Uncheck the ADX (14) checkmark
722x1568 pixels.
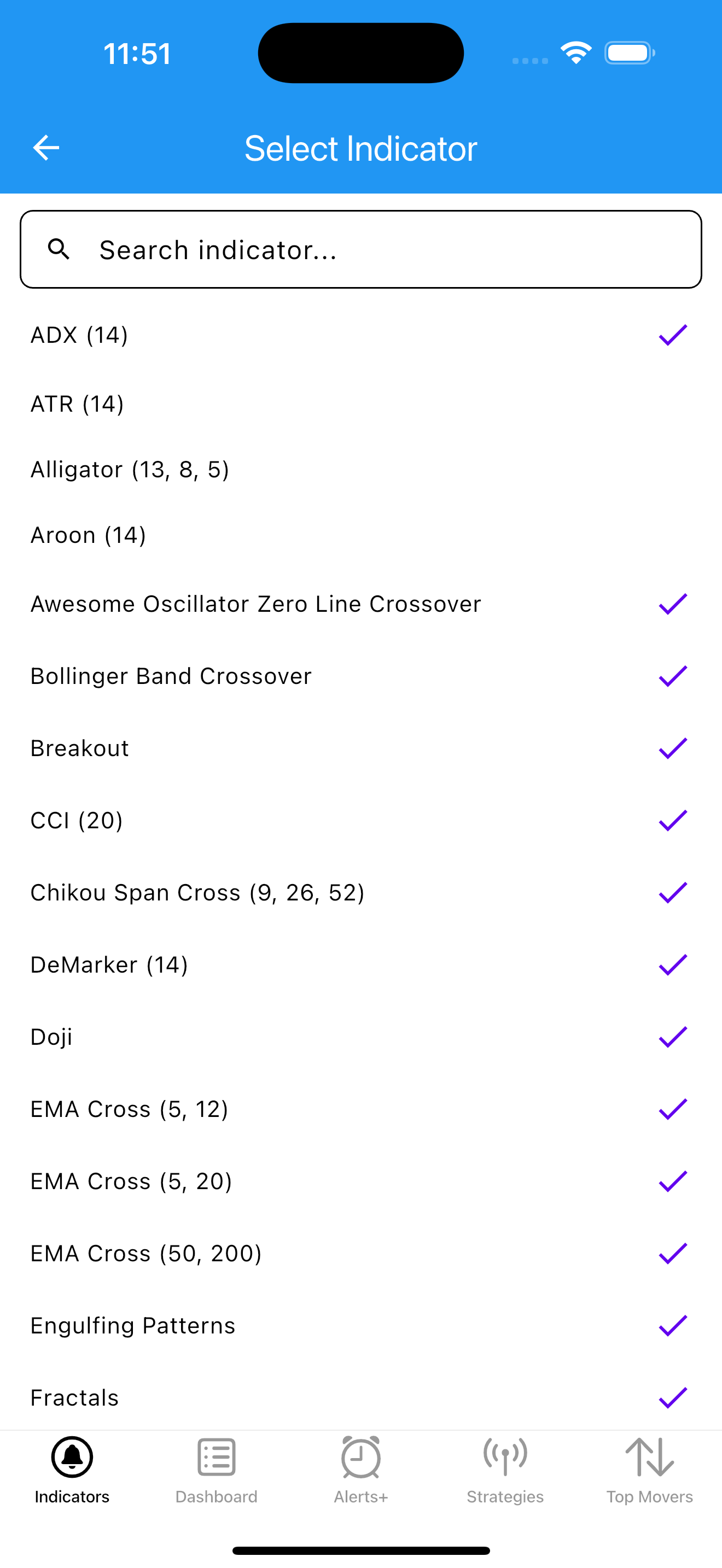tap(673, 335)
